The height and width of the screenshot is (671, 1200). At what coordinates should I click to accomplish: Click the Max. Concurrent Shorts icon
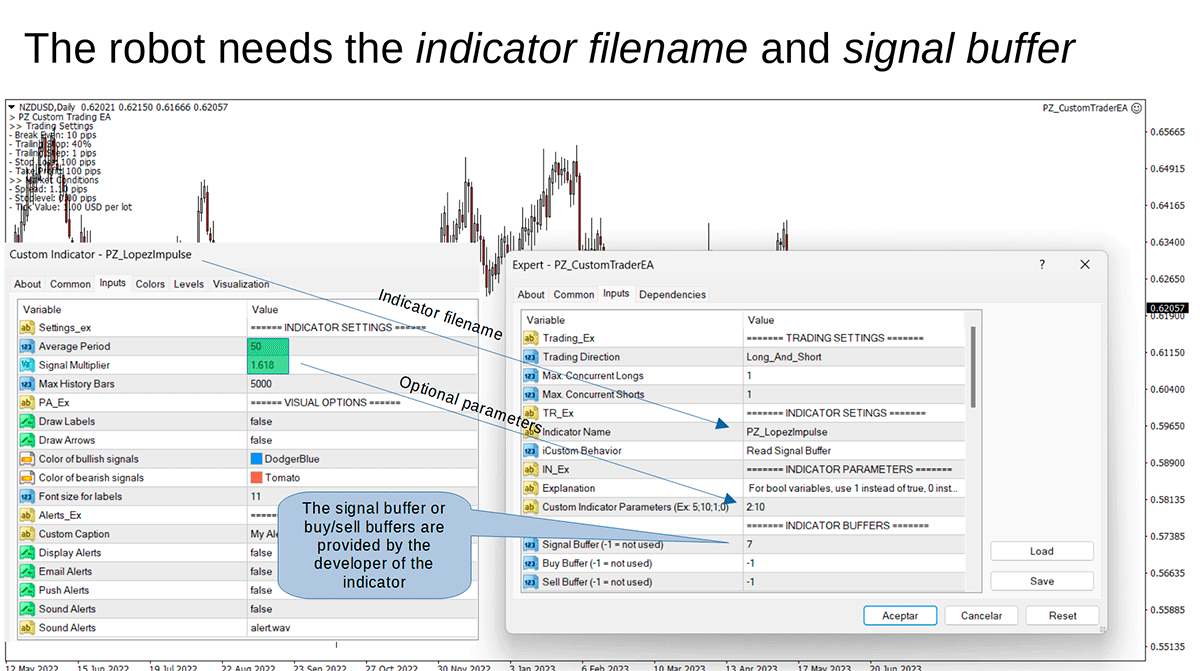[x=531, y=394]
